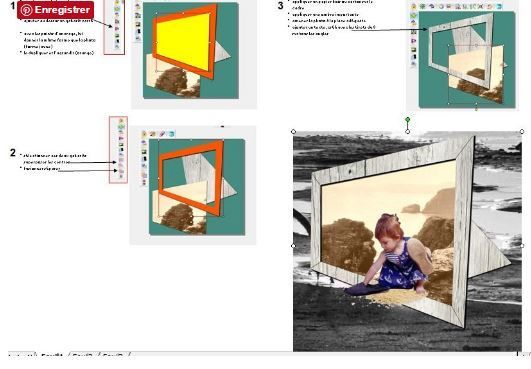
Task: Click the green rotation handle above the photo
Action: point(408,120)
